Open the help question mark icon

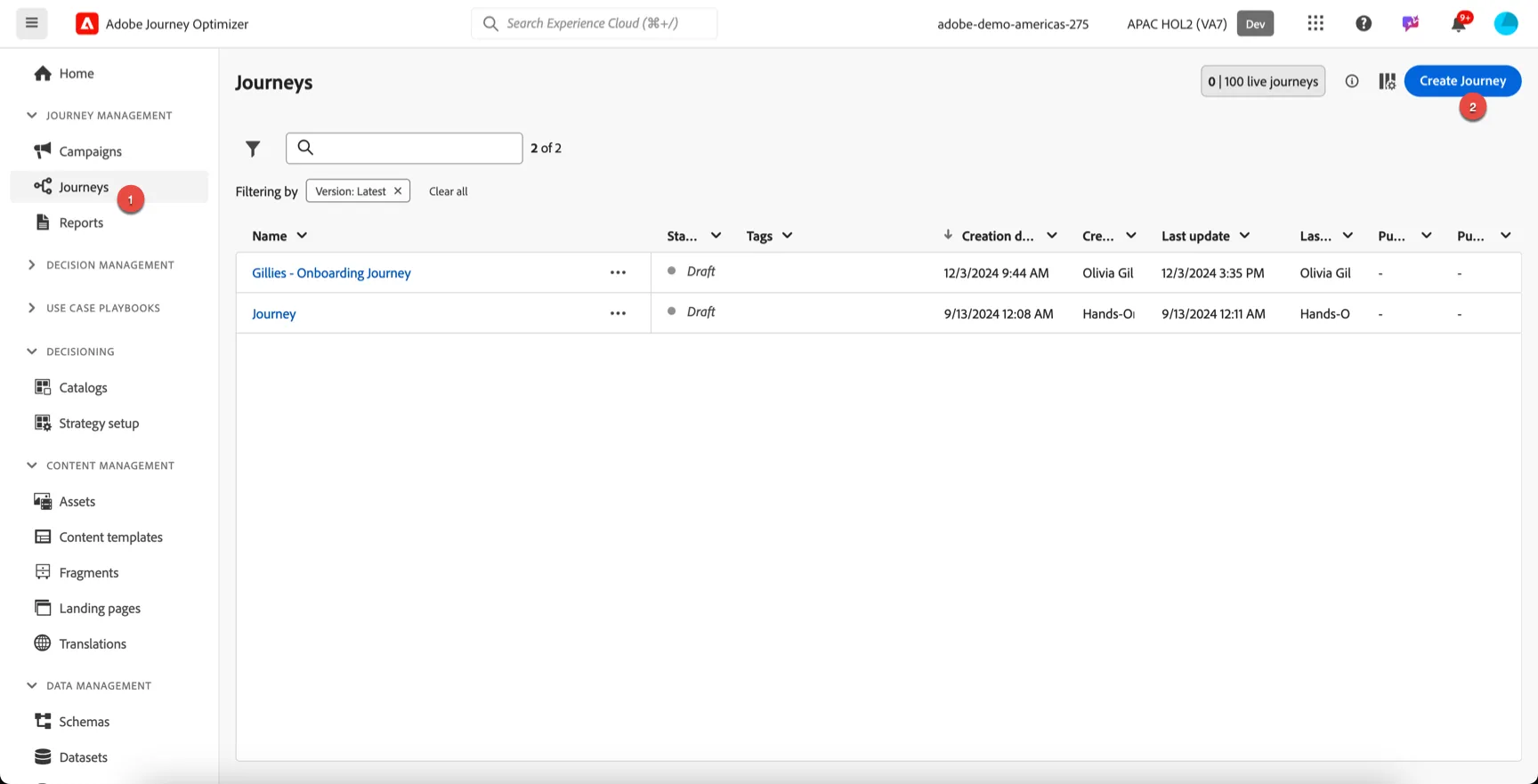[1364, 23]
